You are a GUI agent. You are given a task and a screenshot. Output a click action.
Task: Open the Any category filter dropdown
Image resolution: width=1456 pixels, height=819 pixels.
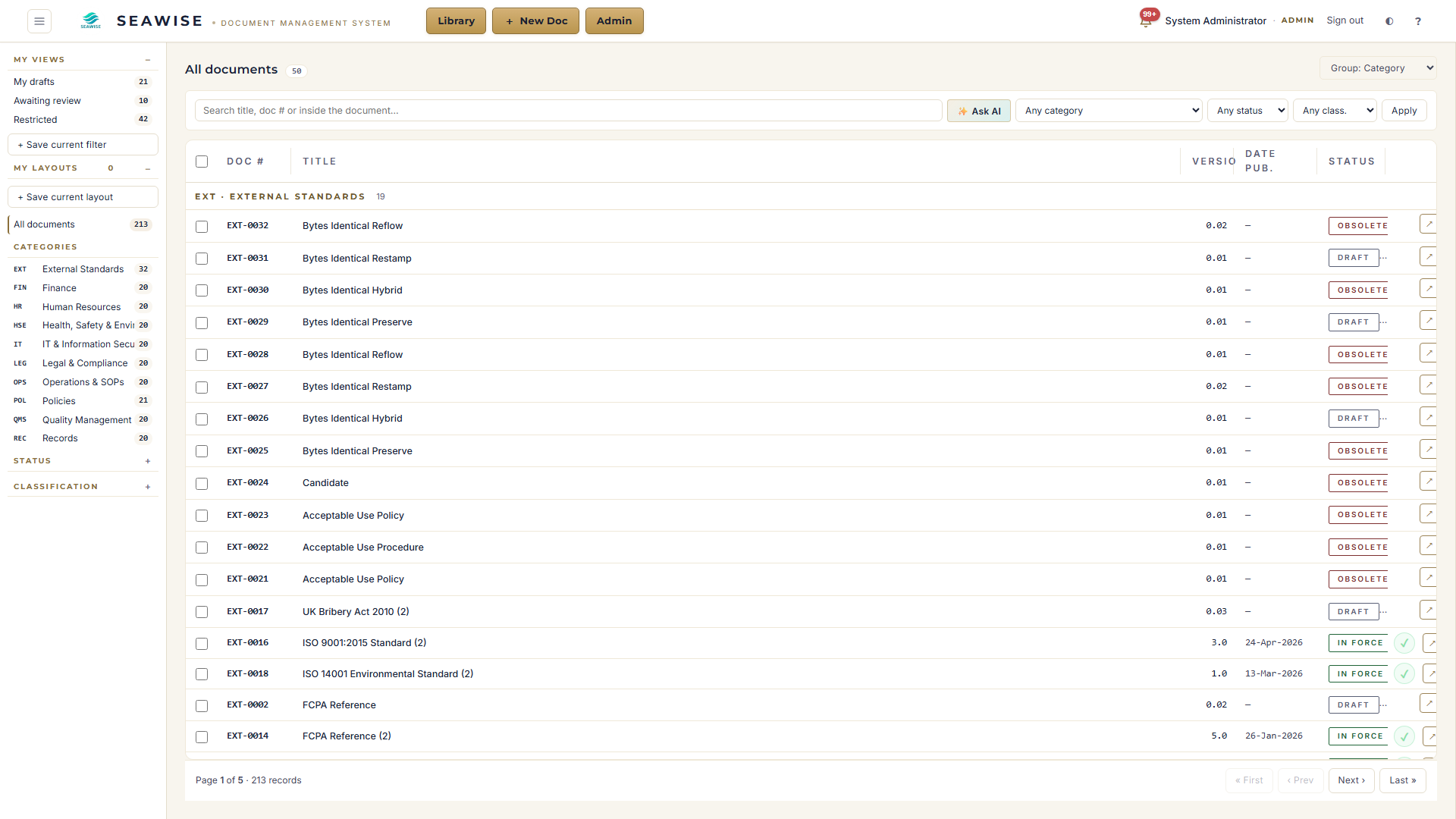tap(1109, 111)
